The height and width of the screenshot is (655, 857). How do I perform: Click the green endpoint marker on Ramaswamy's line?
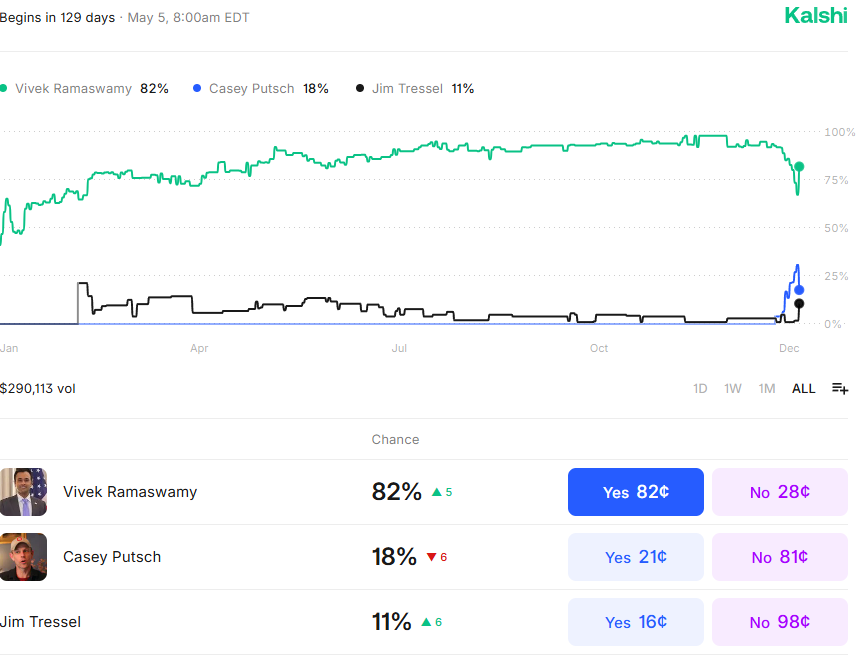[x=799, y=167]
